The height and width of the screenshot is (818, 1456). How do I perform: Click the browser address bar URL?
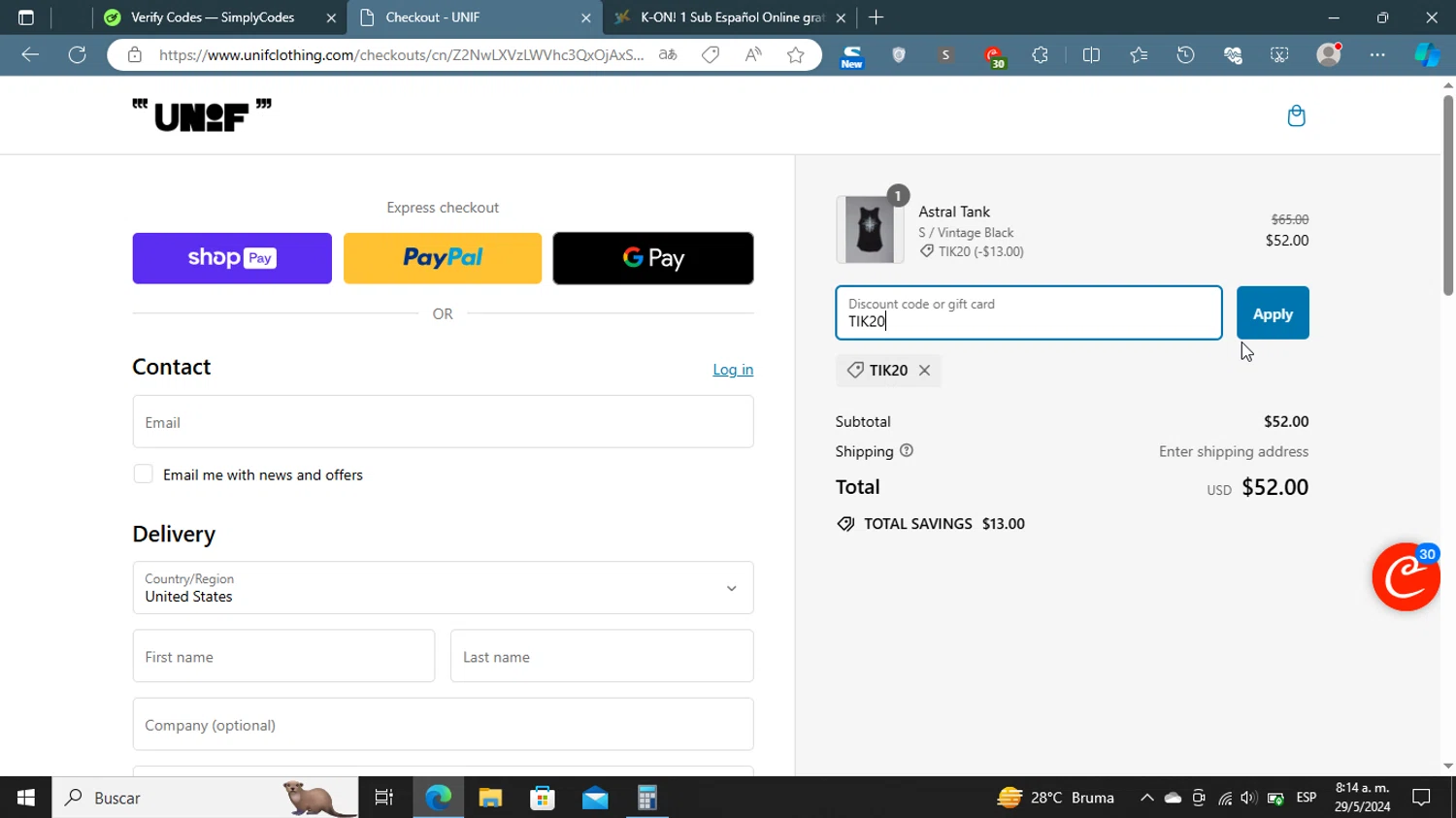point(401,55)
